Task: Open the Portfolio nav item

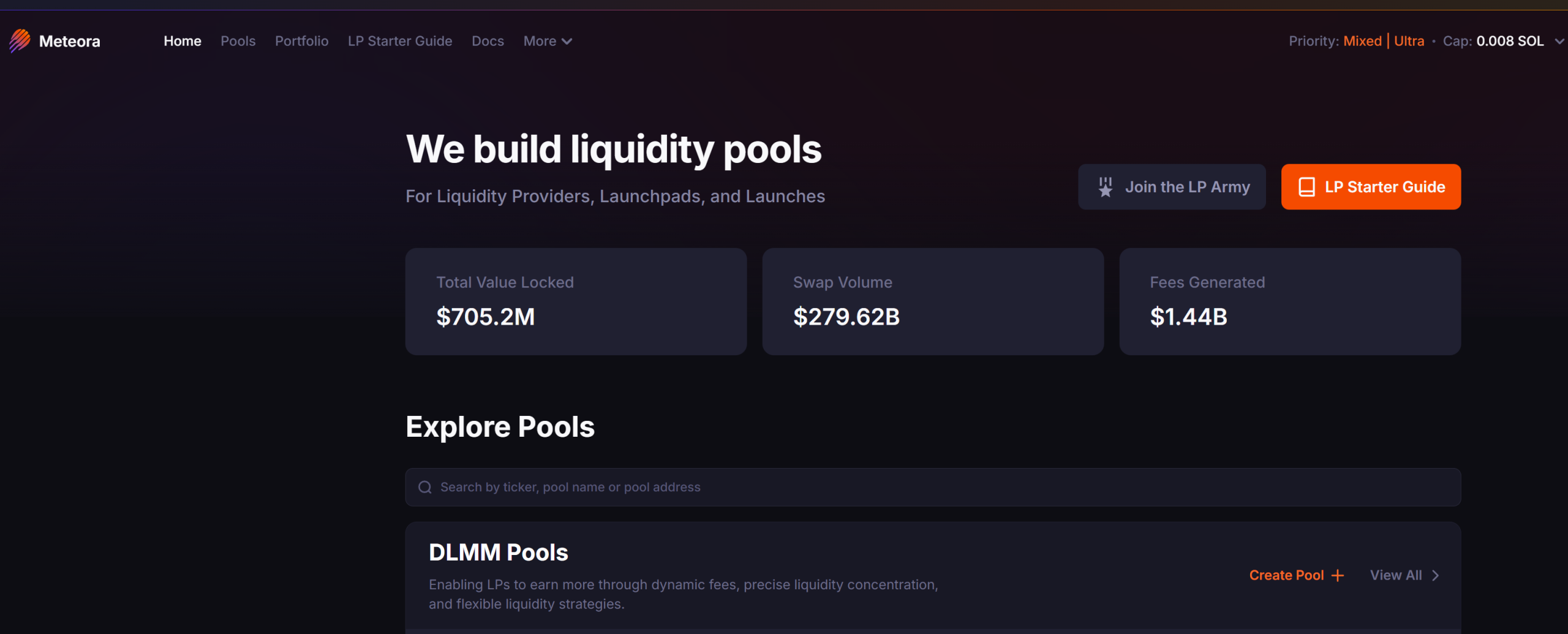Action: (x=301, y=41)
